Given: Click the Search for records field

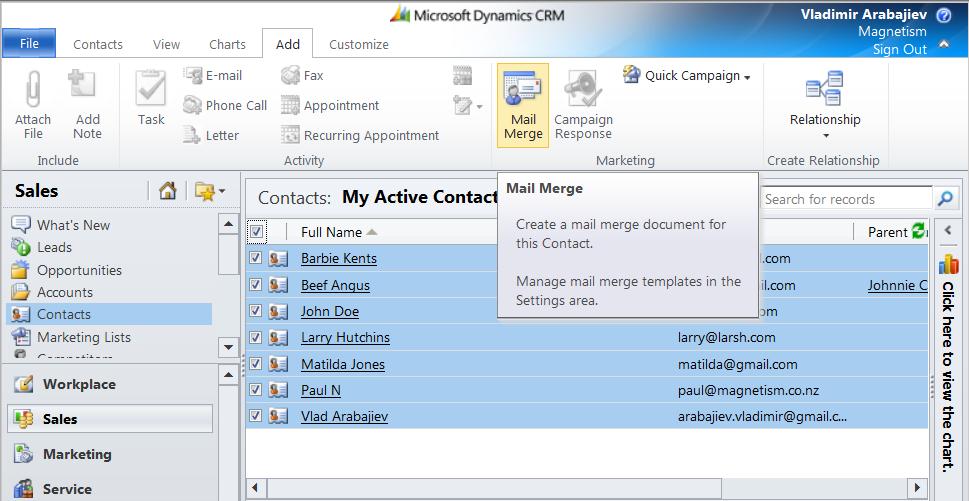Looking at the screenshot, I should click(x=845, y=199).
